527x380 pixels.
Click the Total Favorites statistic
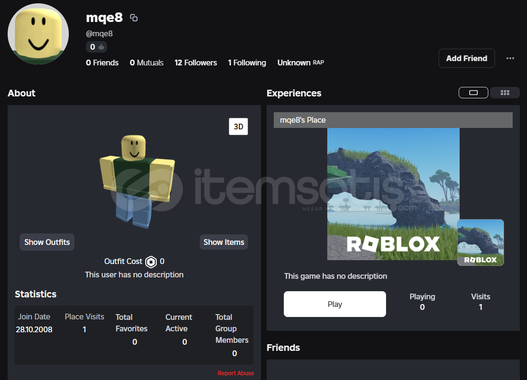[x=131, y=329]
